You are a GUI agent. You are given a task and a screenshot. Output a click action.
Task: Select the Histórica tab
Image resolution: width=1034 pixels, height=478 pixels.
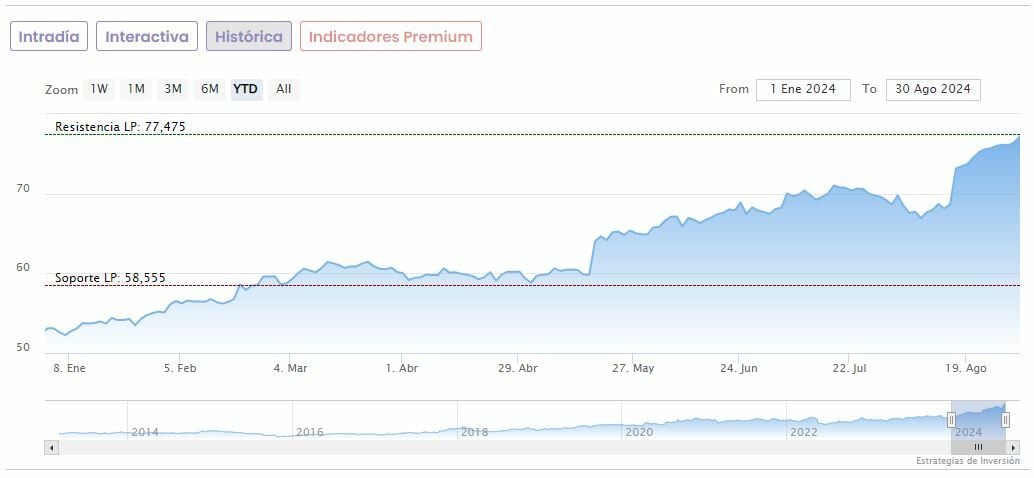click(249, 36)
